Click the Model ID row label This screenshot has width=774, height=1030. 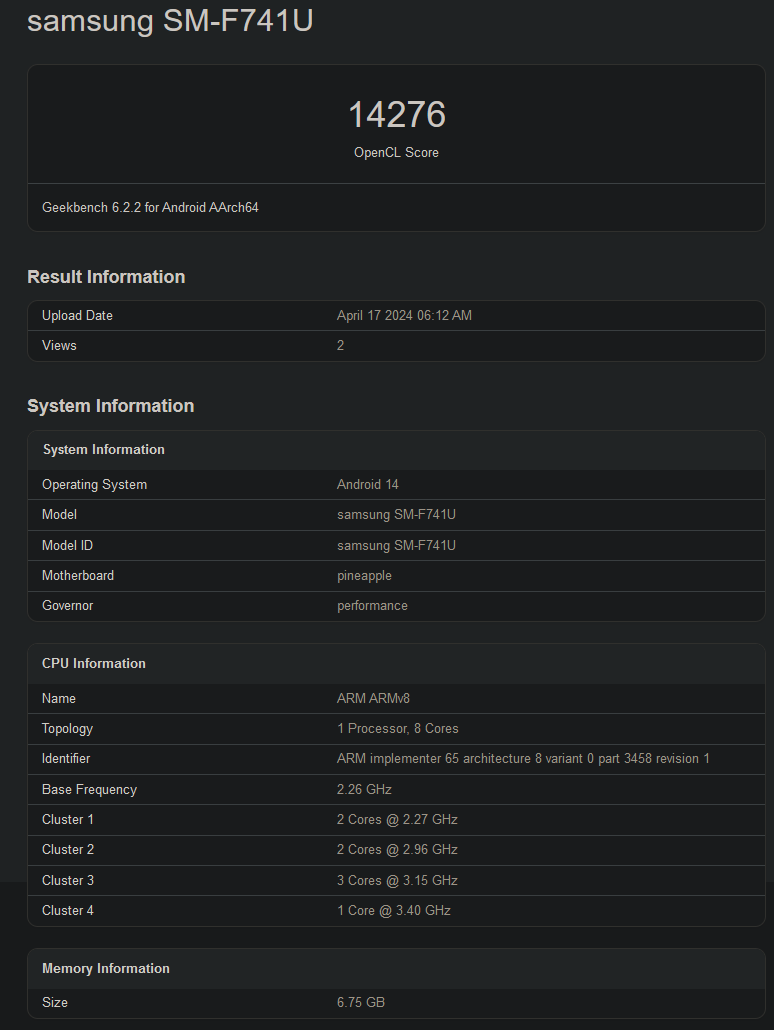pyautogui.click(x=67, y=546)
